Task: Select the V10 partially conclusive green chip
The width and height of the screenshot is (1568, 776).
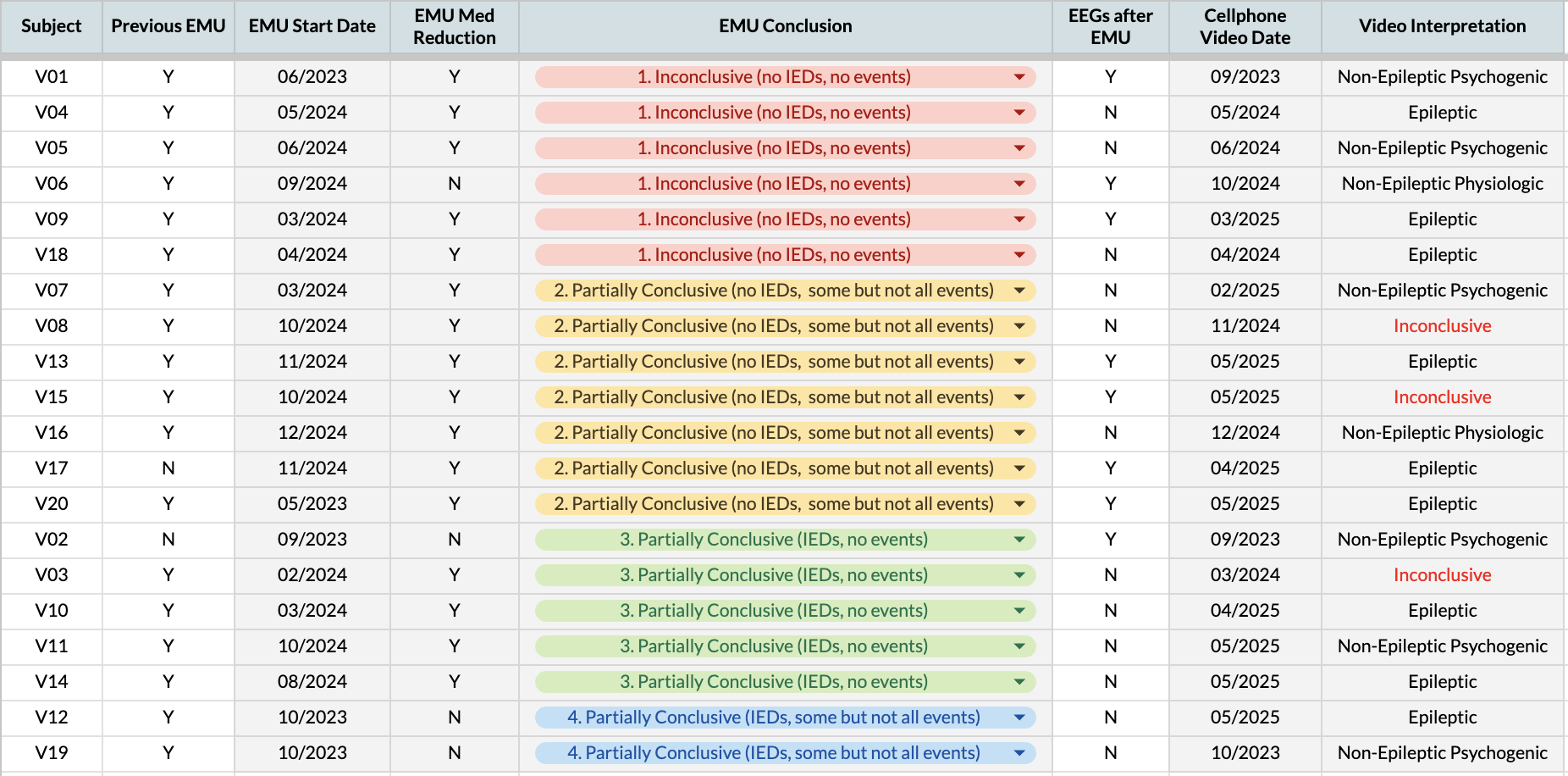Action: [773, 611]
